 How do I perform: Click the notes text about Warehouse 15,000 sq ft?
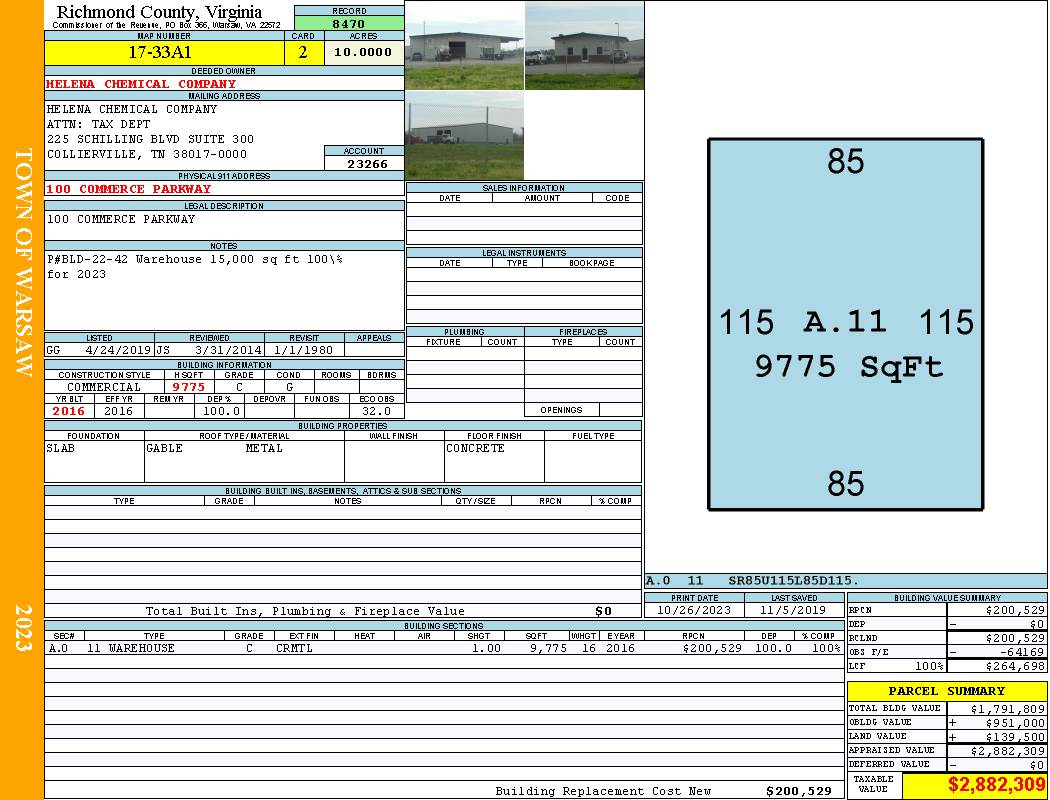194,260
